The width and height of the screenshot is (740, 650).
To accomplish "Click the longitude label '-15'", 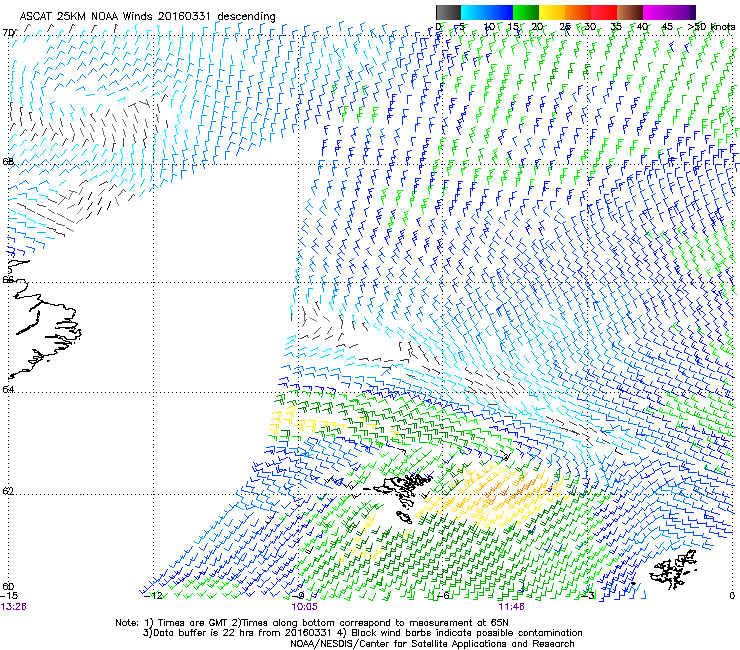I will 9,596.
